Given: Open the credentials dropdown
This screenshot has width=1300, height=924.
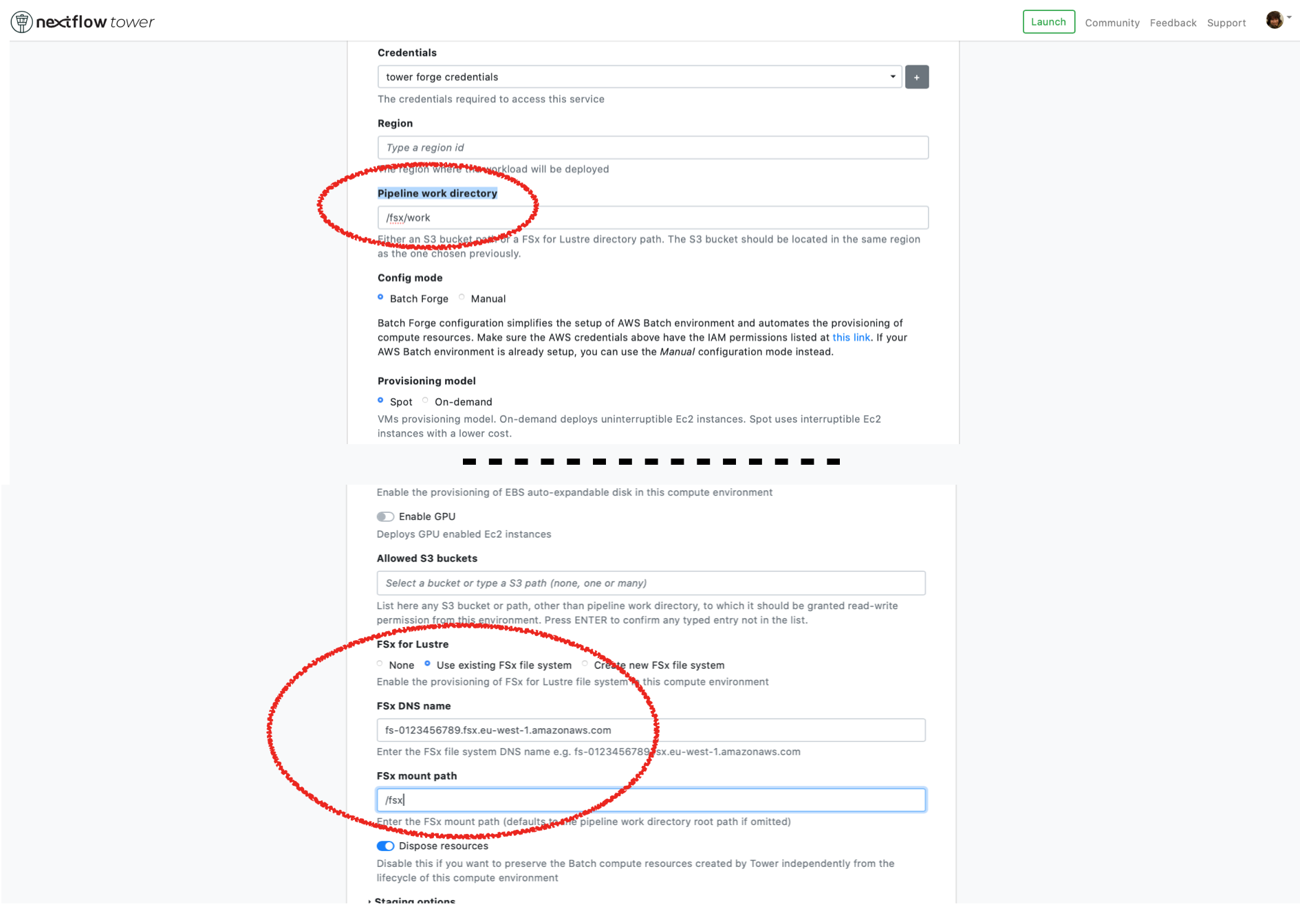Looking at the screenshot, I should [640, 77].
